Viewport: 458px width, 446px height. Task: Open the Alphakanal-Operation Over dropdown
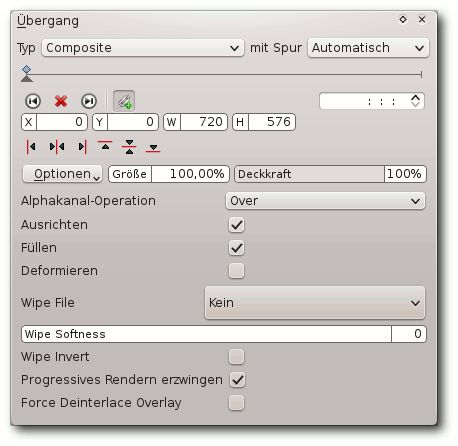325,201
